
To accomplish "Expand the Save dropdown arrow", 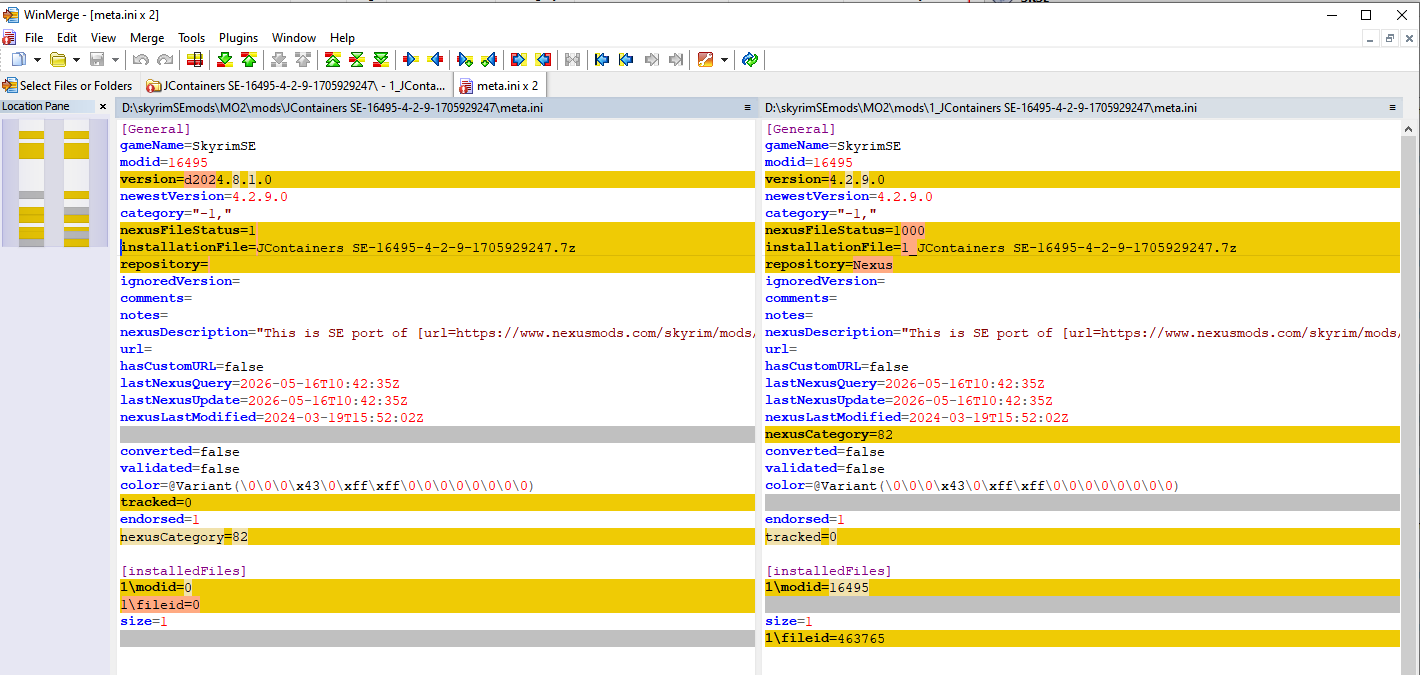I will pos(116,60).
